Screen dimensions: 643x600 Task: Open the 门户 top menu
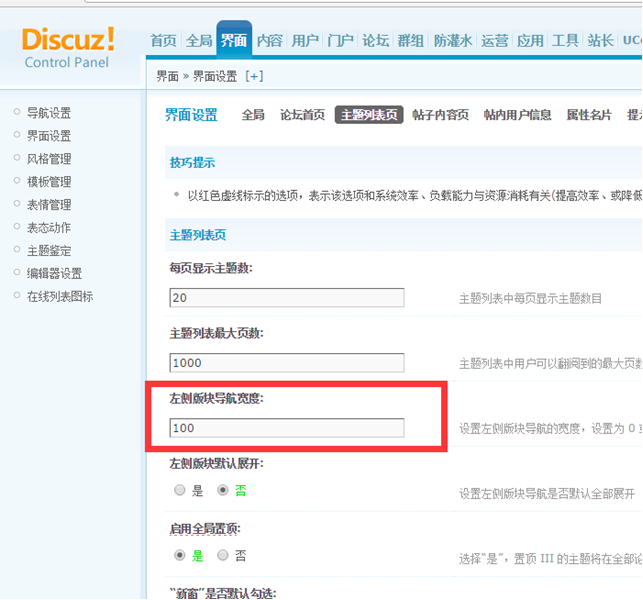tap(340, 41)
